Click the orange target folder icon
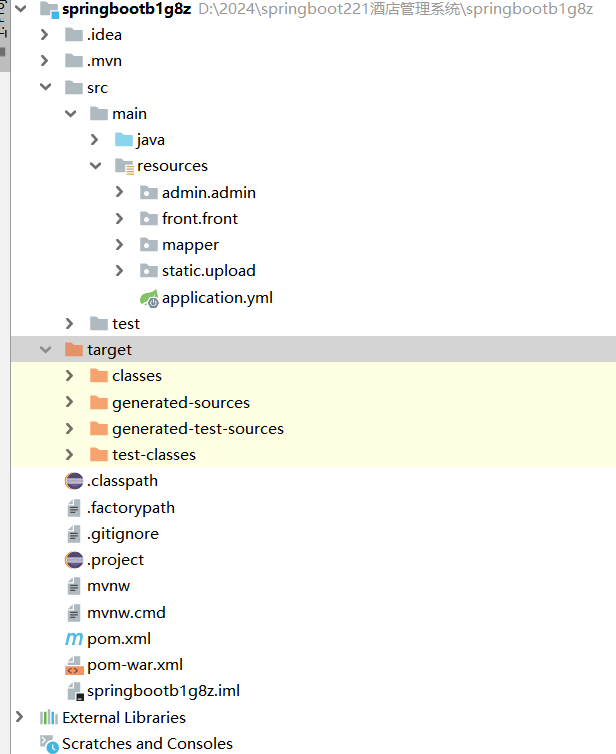This screenshot has height=754, width=616. pos(74,350)
